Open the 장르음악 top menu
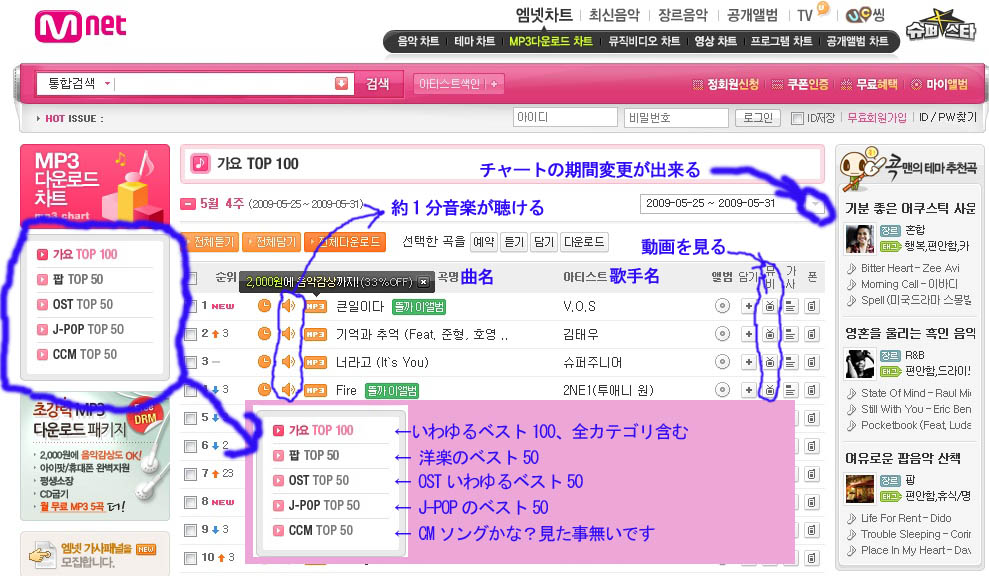This screenshot has width=989, height=576. click(683, 15)
